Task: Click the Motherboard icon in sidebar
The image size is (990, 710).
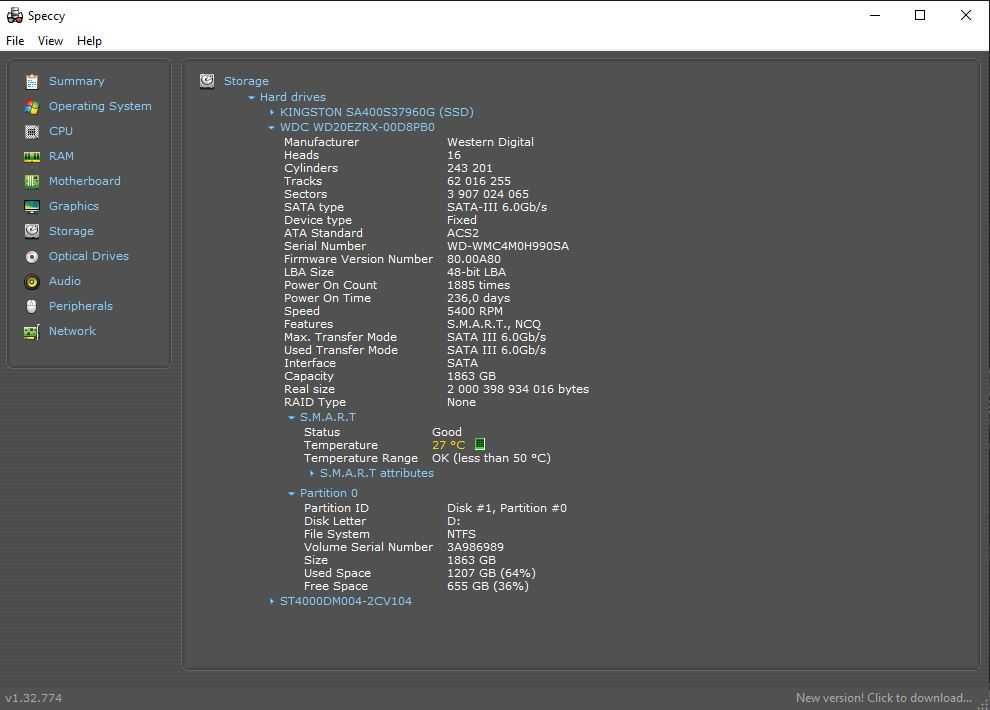Action: (x=32, y=182)
